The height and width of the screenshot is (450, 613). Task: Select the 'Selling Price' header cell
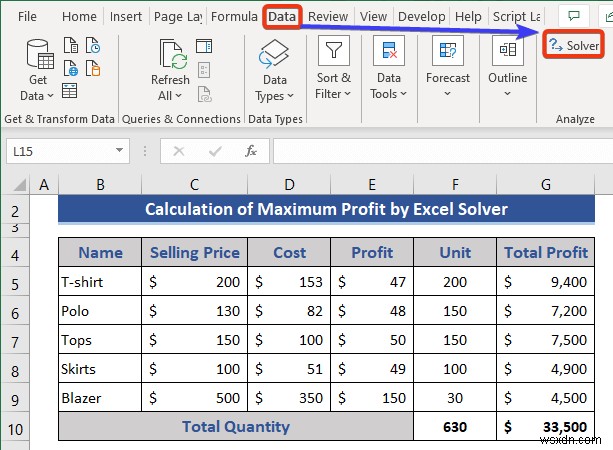coord(194,253)
